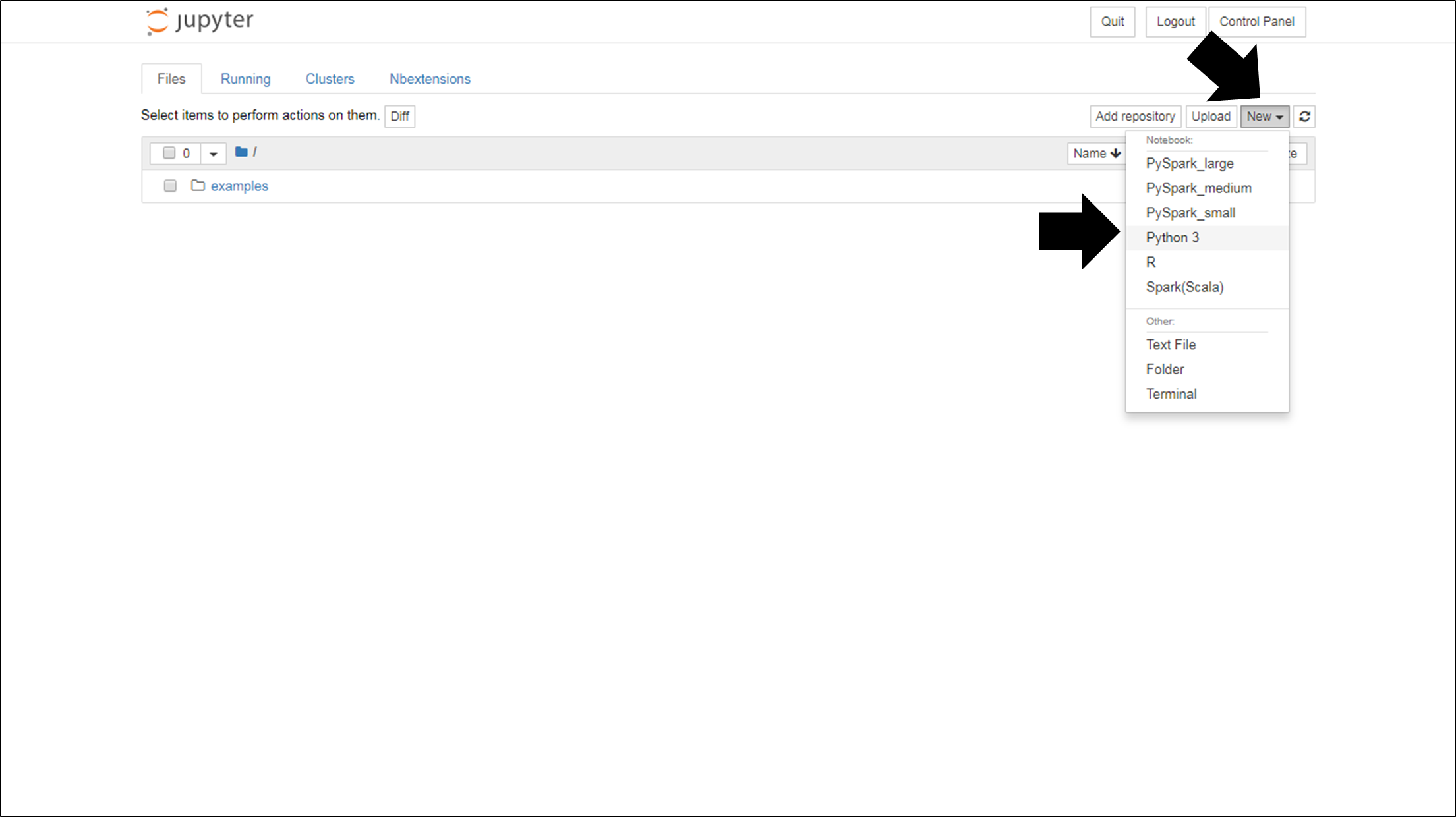1456x817 pixels.
Task: Refresh the notebook file list
Action: 1304,117
